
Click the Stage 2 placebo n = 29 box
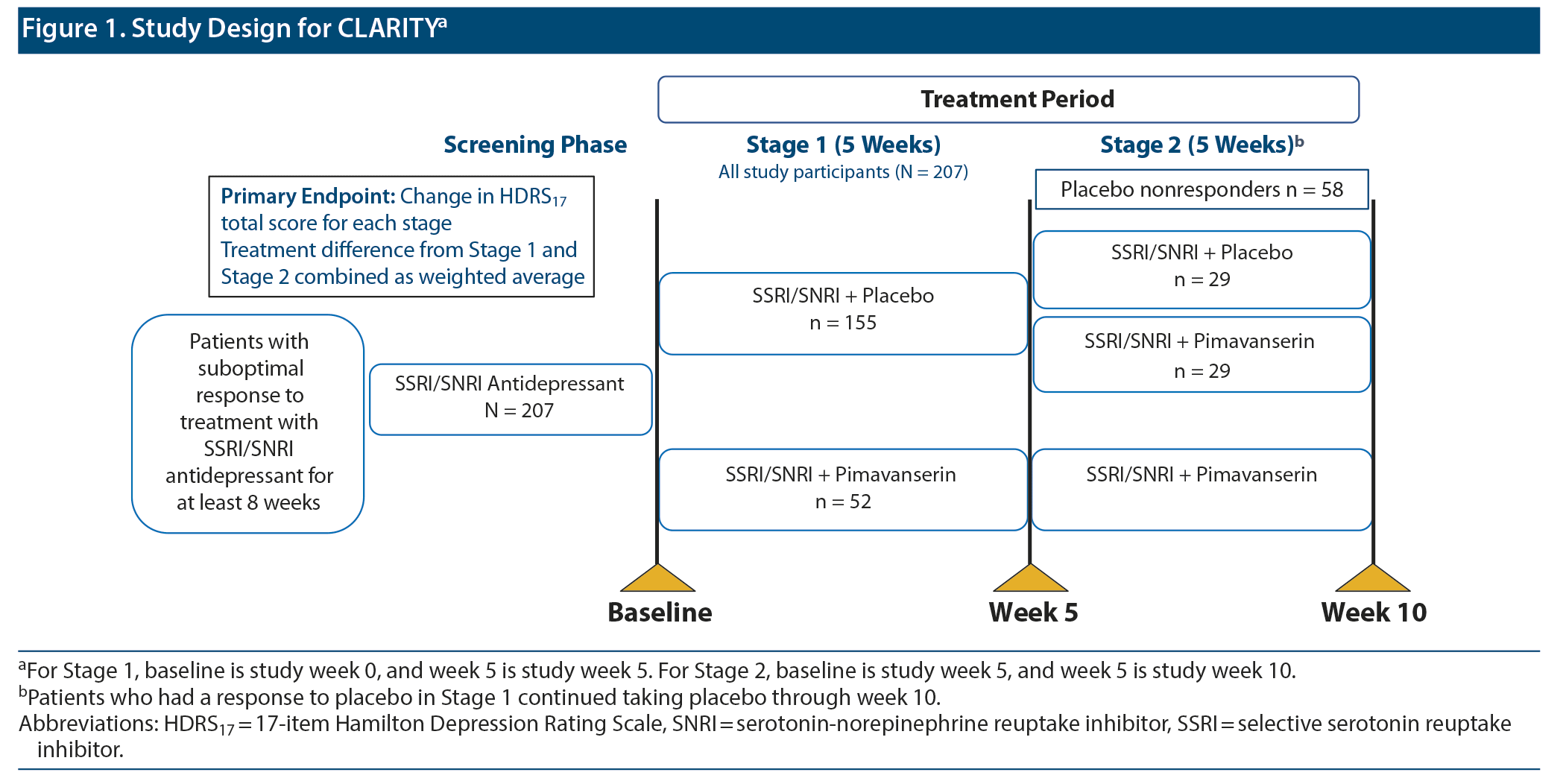tap(1202, 269)
